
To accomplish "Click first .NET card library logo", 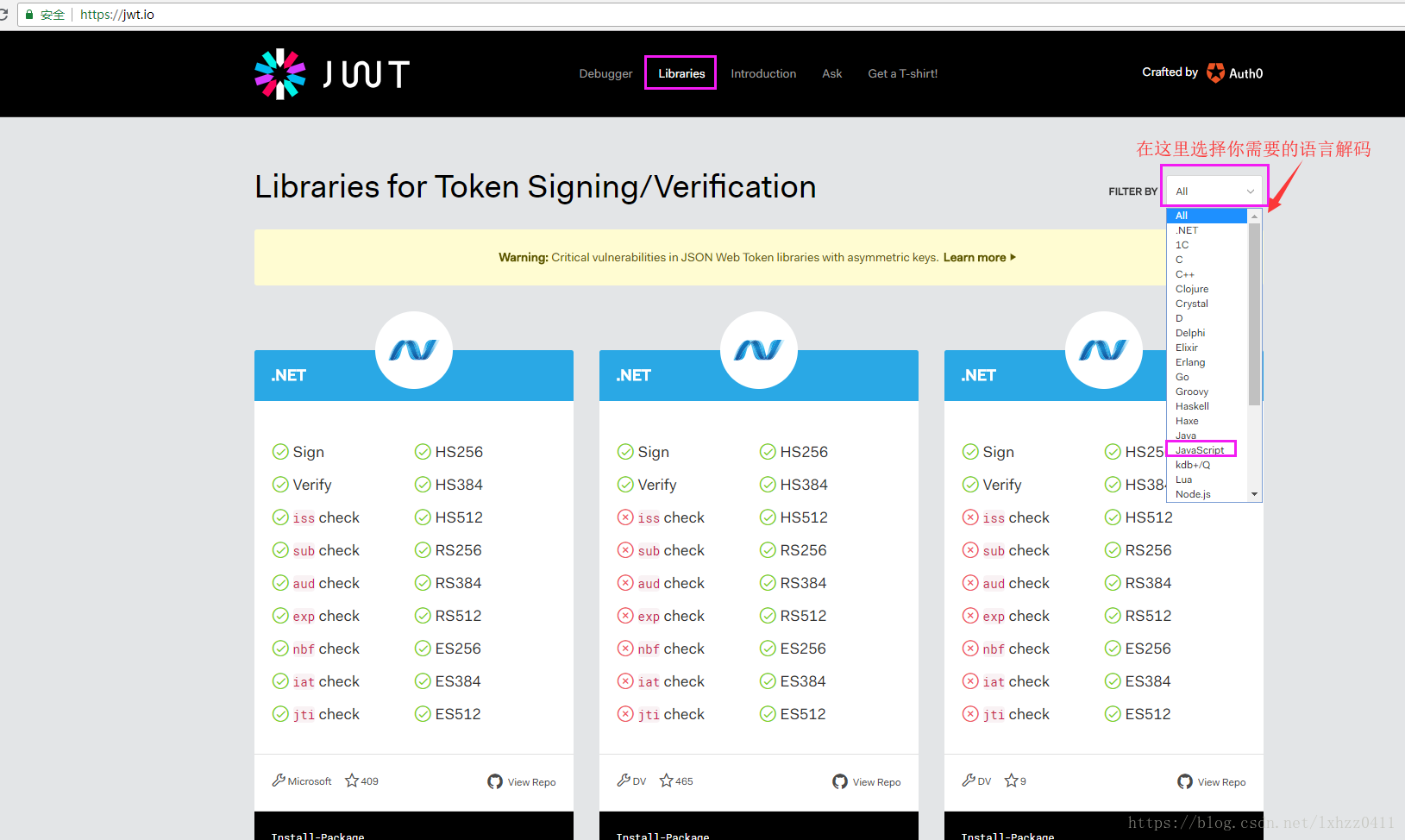I will pyautogui.click(x=414, y=350).
